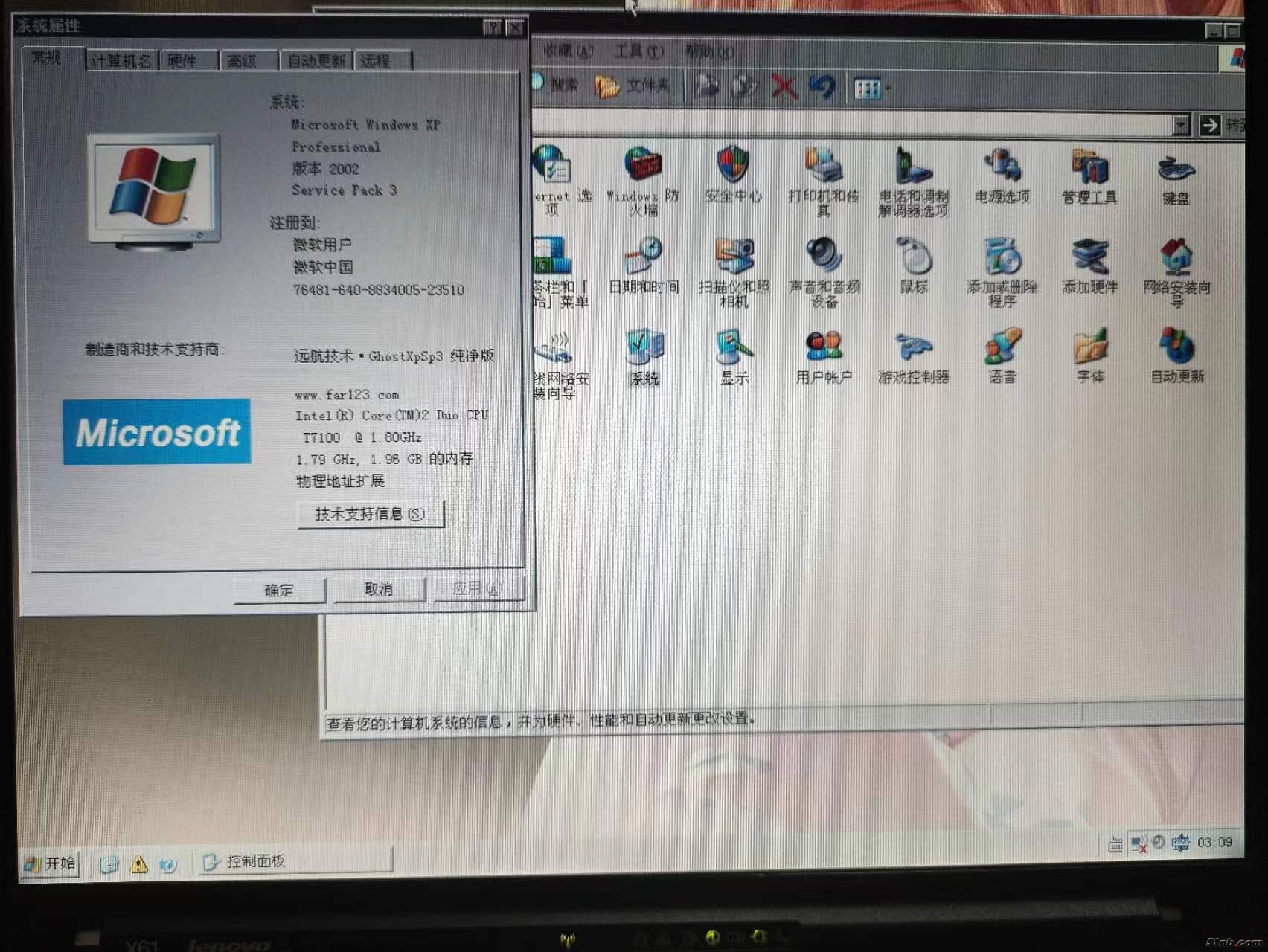
Task: Open 电话和调制解调器选项 icon
Action: point(913,181)
